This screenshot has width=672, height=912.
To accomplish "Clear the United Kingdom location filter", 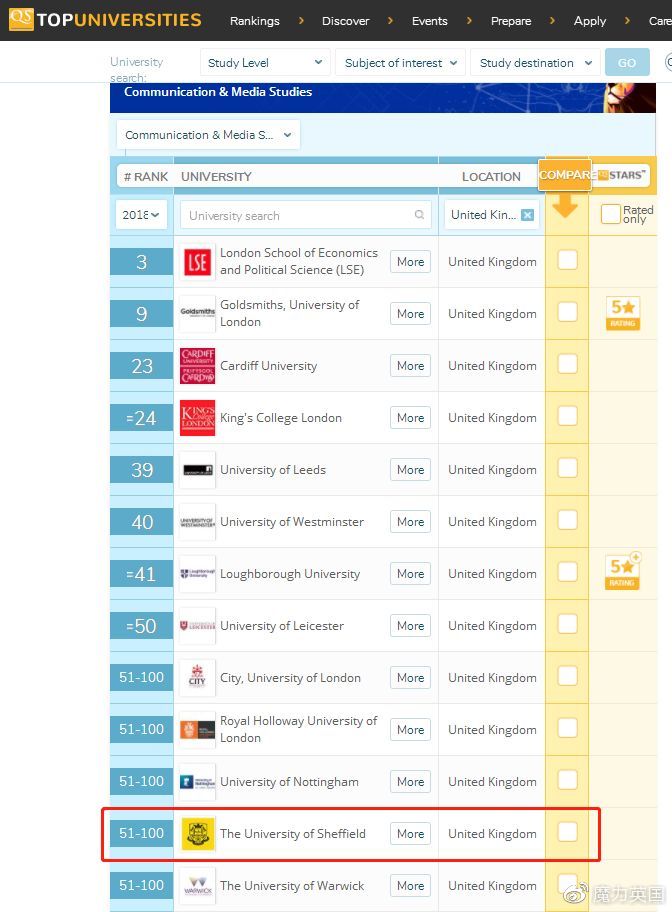I will [527, 215].
